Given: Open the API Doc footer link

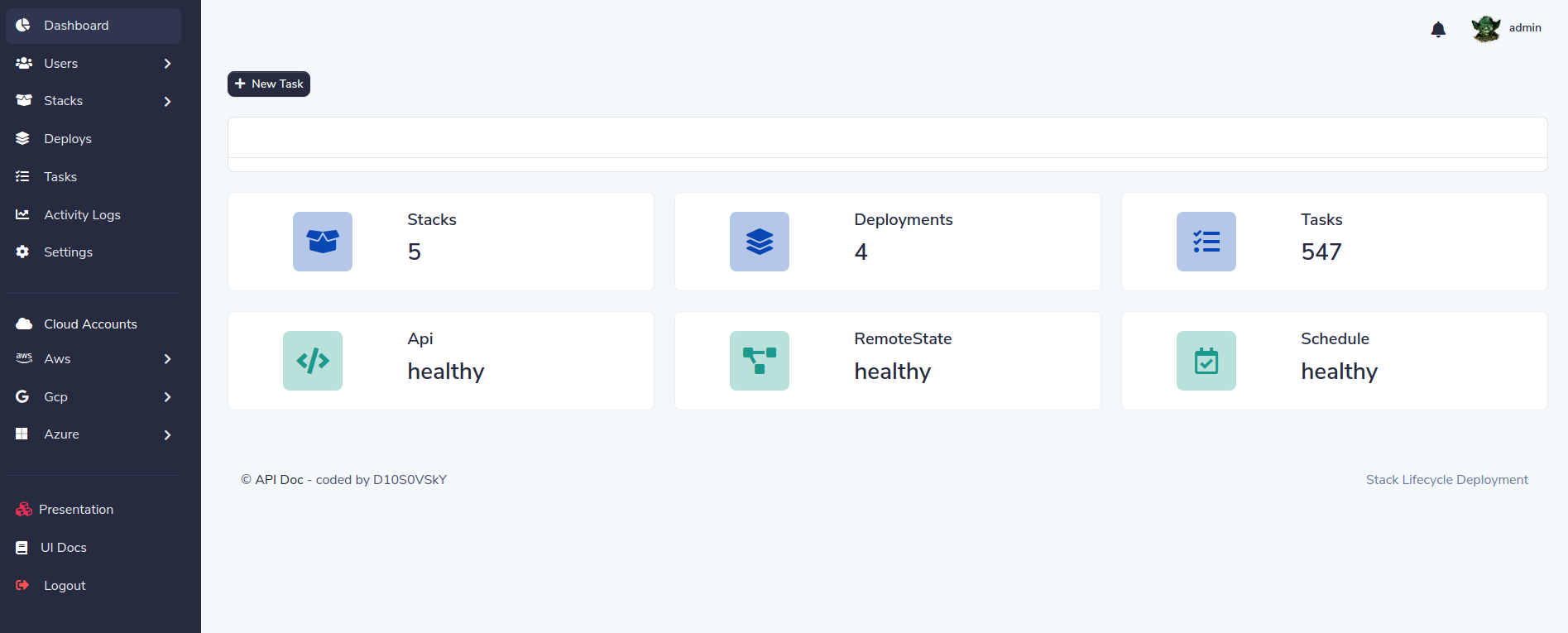Looking at the screenshot, I should coord(279,480).
